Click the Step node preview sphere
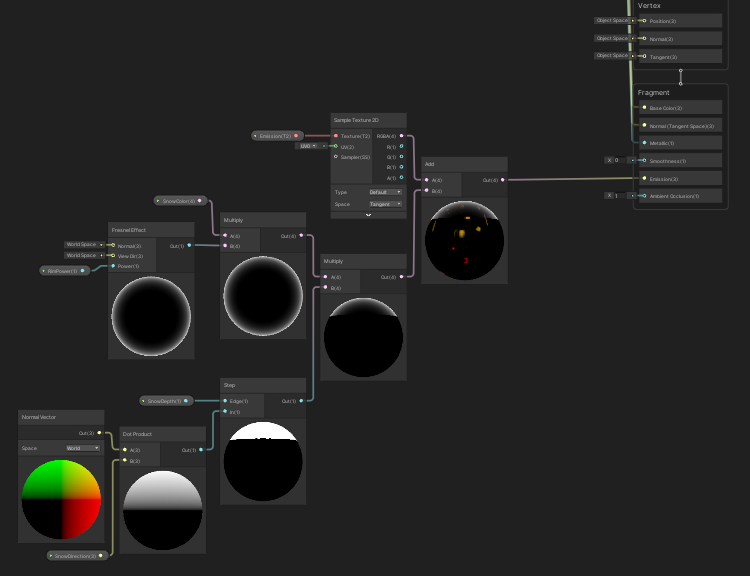 [263, 462]
